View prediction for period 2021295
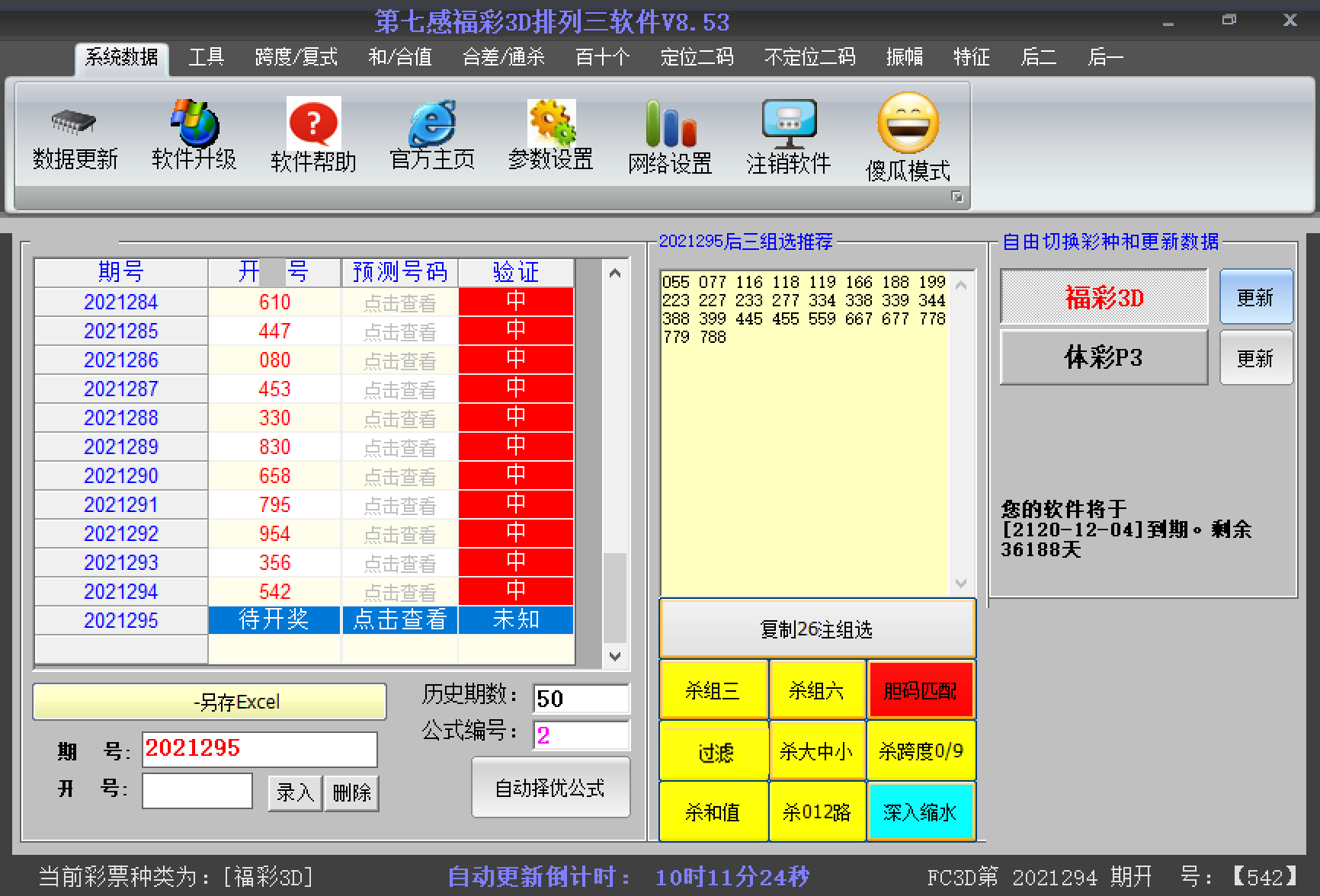The height and width of the screenshot is (896, 1320). 399,620
